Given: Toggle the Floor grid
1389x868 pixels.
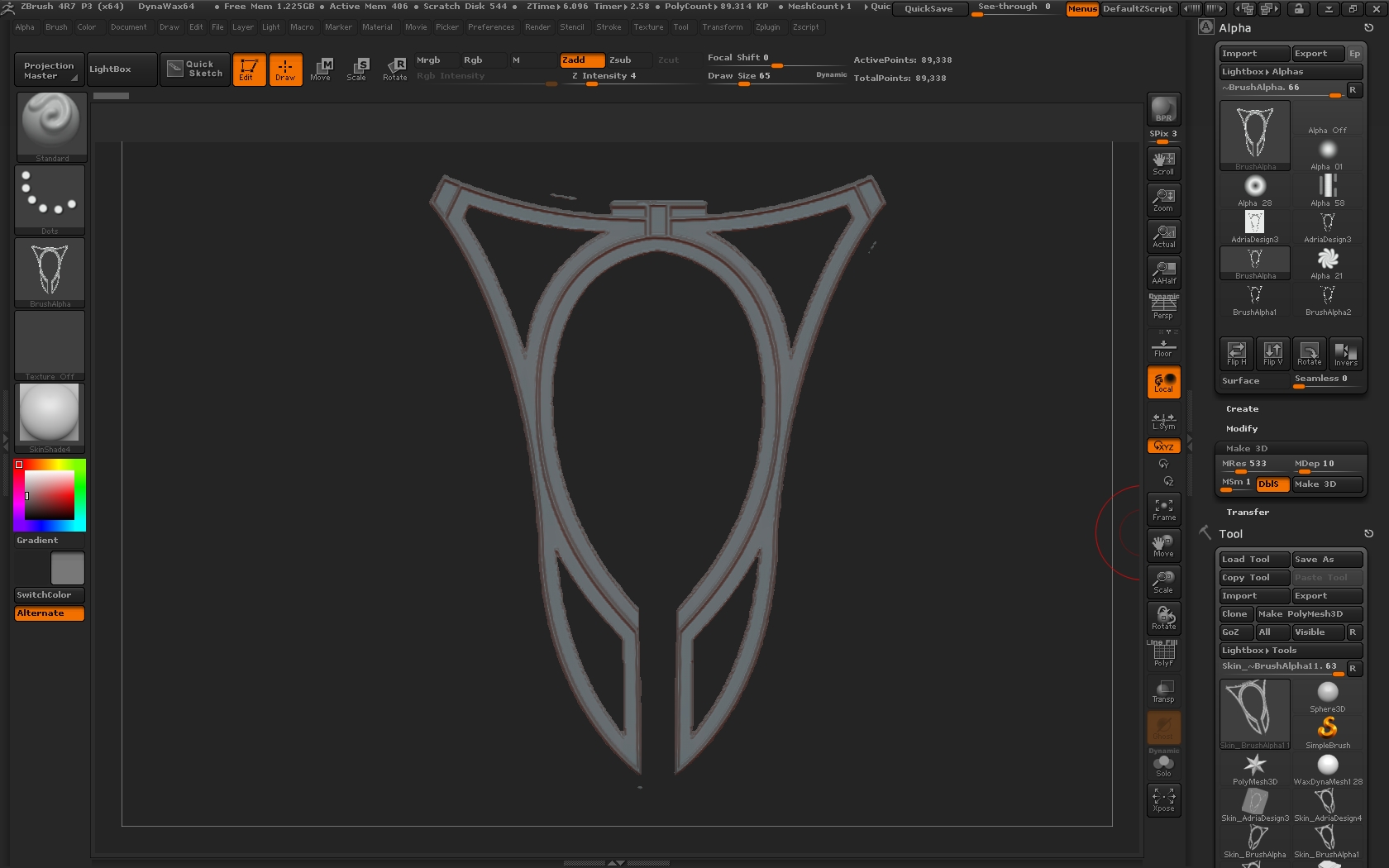Looking at the screenshot, I should tap(1163, 346).
